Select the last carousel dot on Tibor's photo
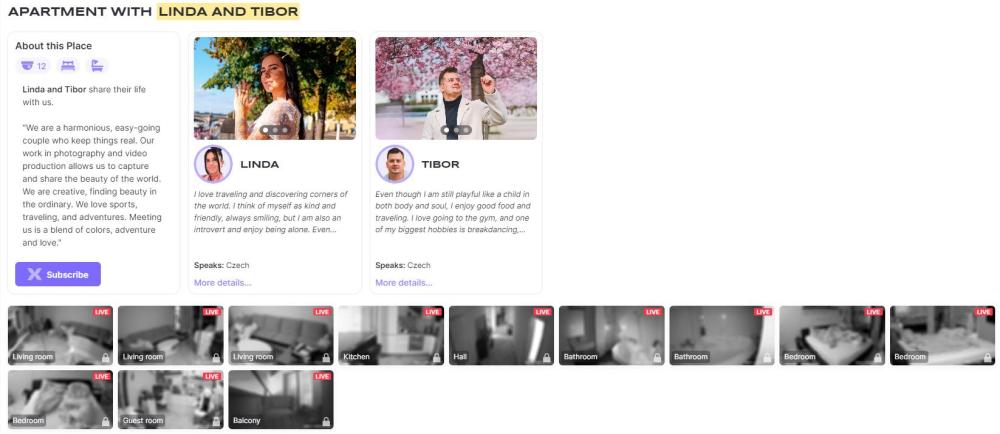 (x=466, y=130)
